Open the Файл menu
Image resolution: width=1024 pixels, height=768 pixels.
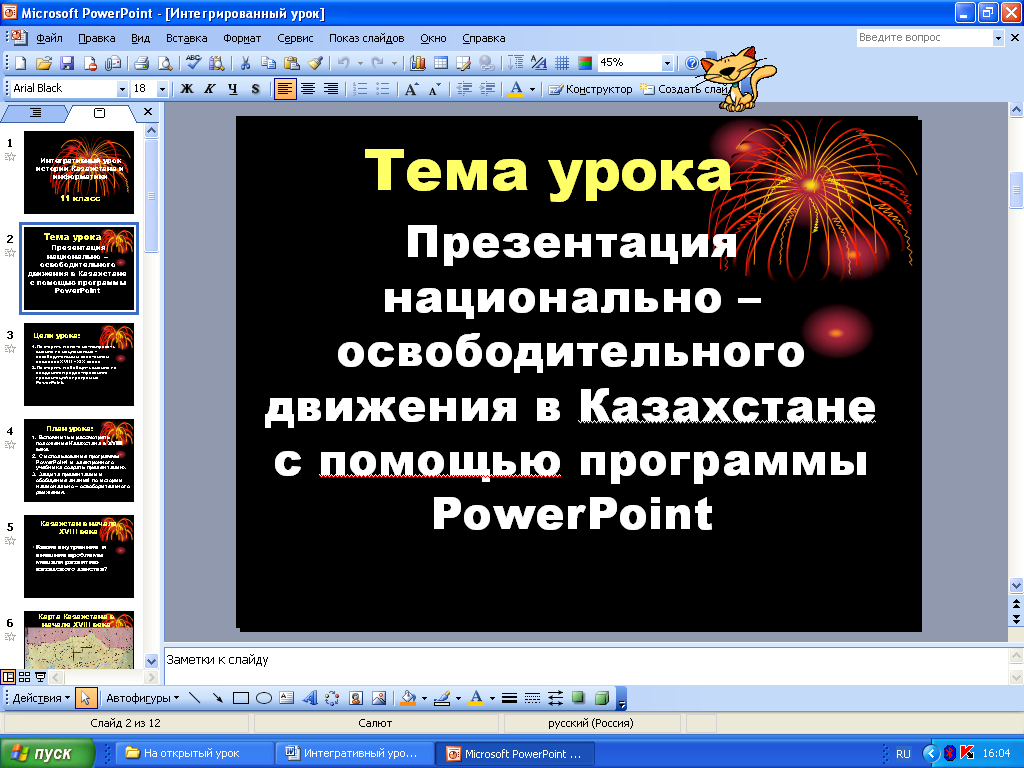coord(49,39)
